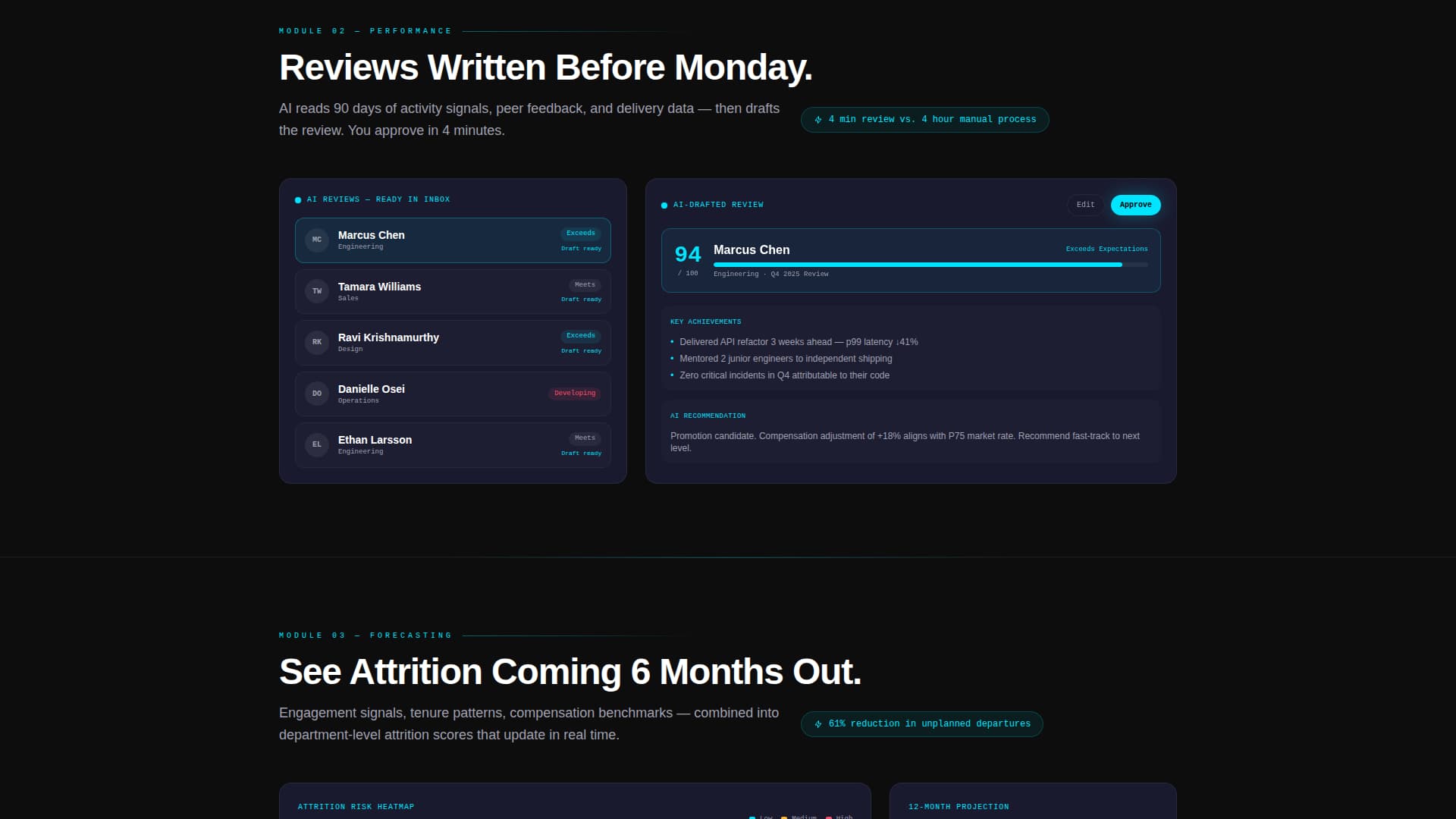Click Exceeds badge on Ravi Krishnamurthy row
The height and width of the screenshot is (819, 1456).
(x=581, y=336)
